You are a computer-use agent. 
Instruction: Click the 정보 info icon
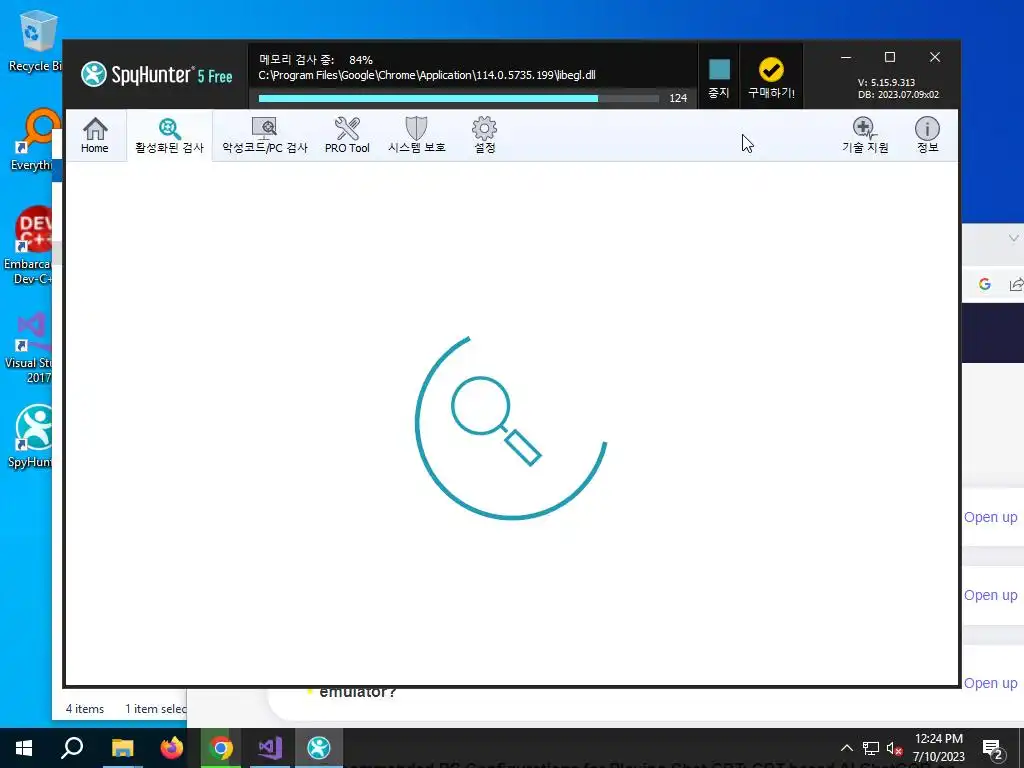927,136
